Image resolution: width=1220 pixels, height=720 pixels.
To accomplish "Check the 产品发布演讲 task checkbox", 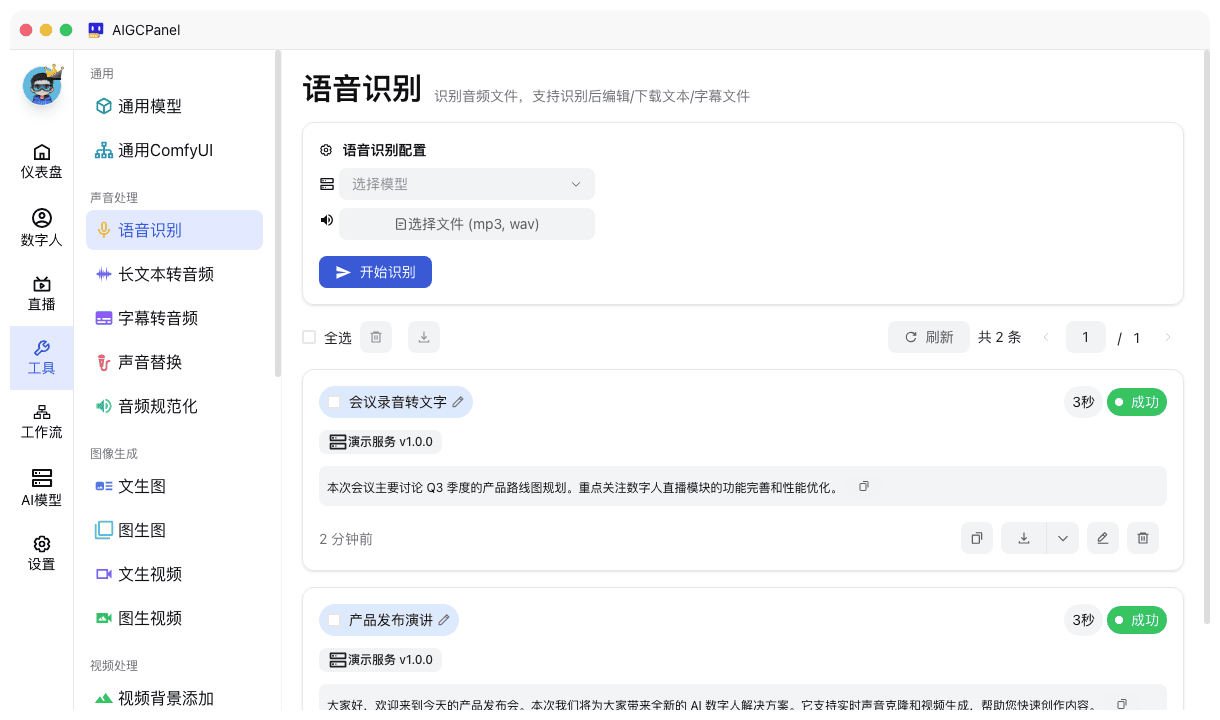I will point(334,620).
